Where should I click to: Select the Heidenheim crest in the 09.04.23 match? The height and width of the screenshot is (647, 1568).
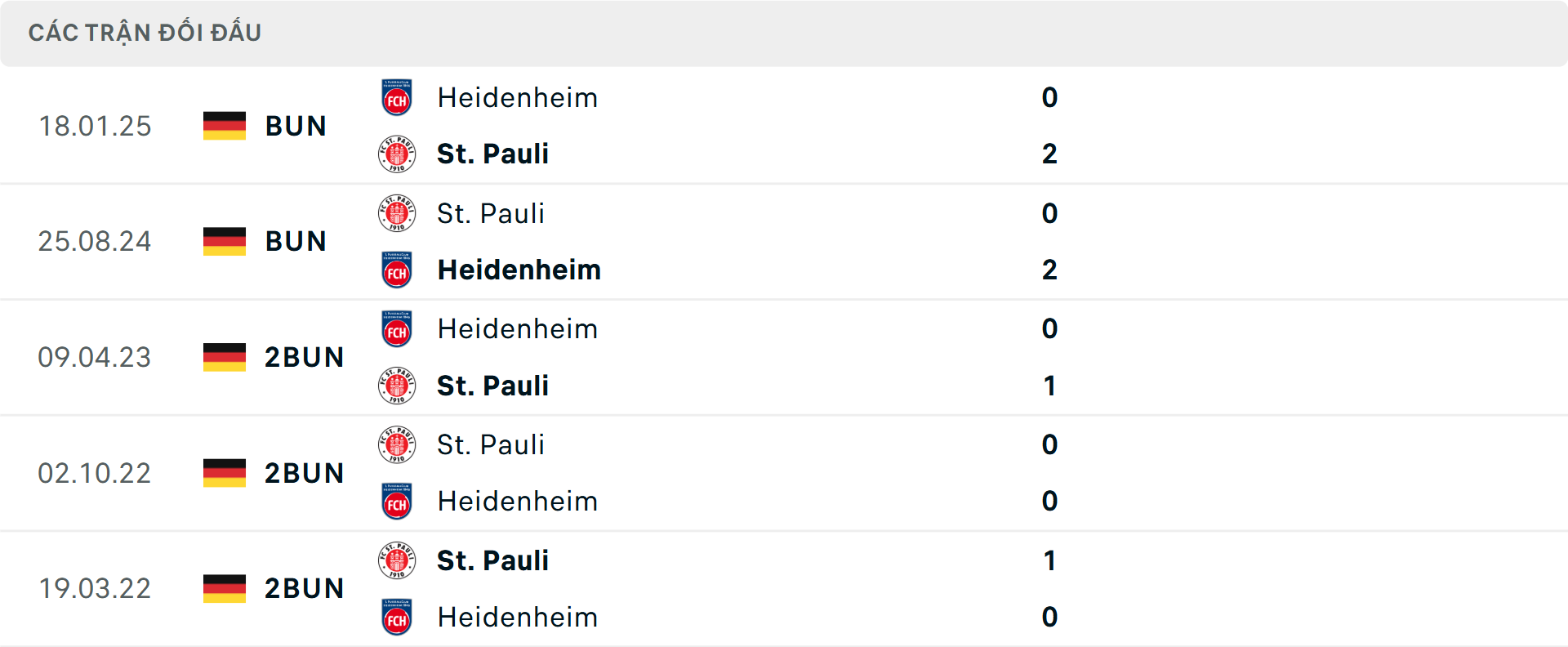(x=397, y=328)
